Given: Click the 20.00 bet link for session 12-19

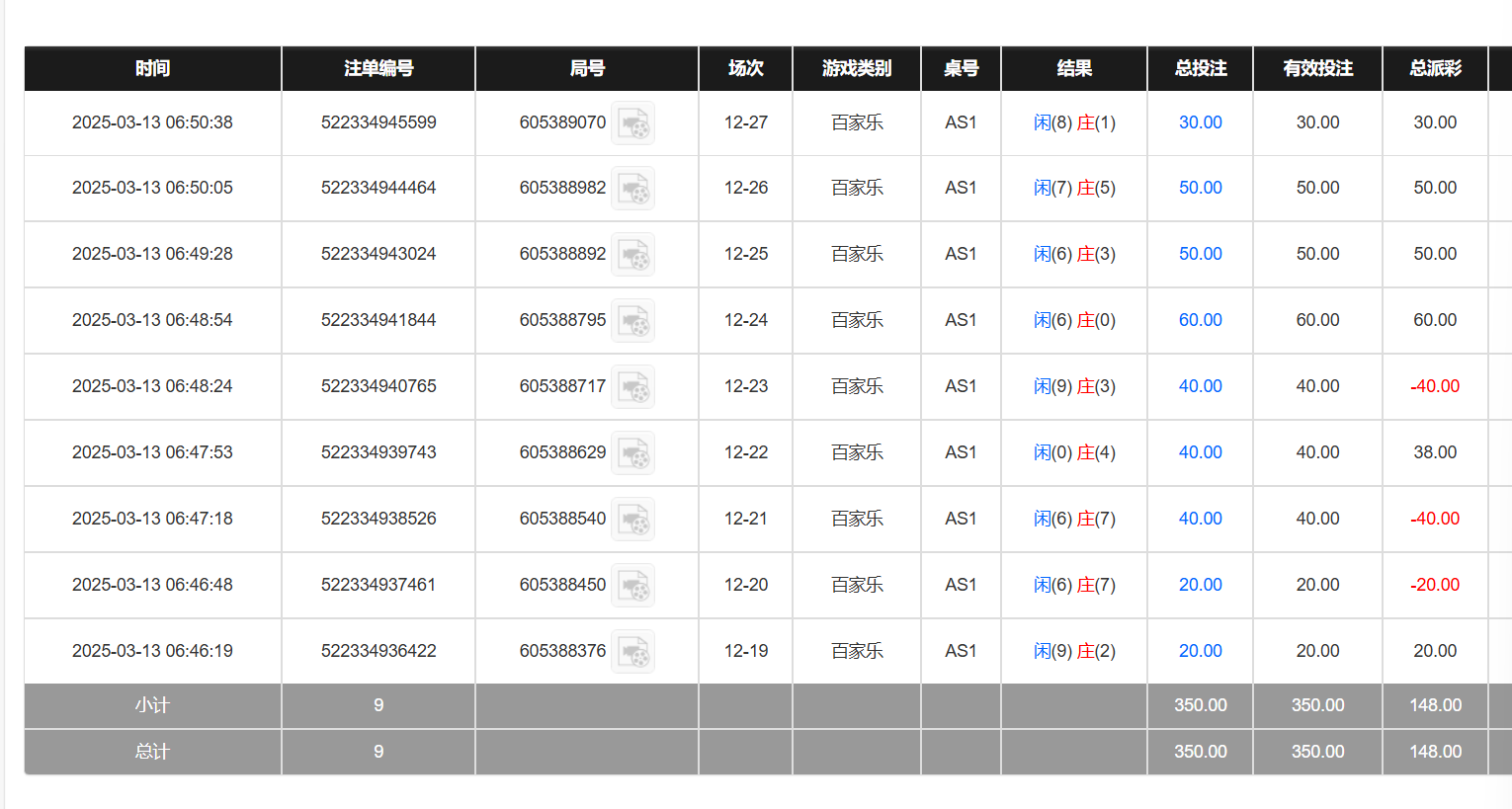Looking at the screenshot, I should tap(1200, 651).
